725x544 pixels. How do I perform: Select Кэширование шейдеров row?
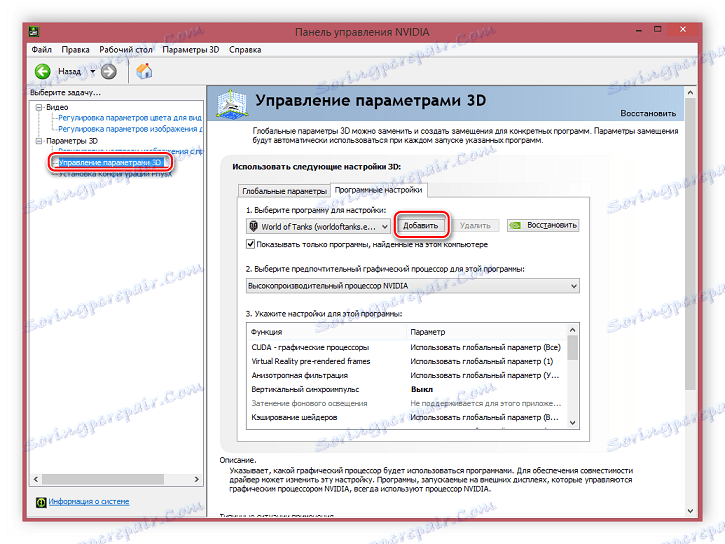[x=406, y=417]
